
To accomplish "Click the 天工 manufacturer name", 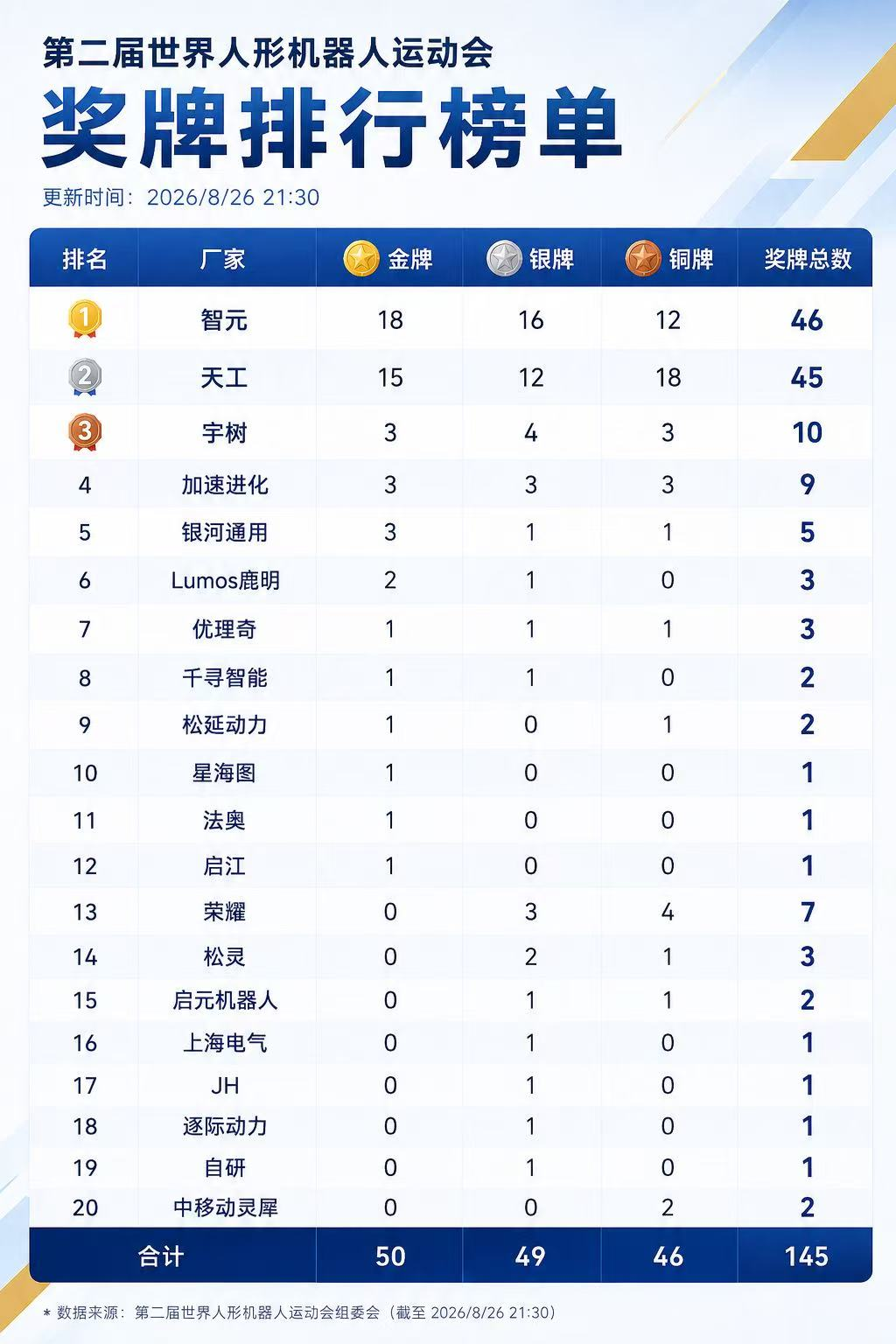I will pos(224,378).
